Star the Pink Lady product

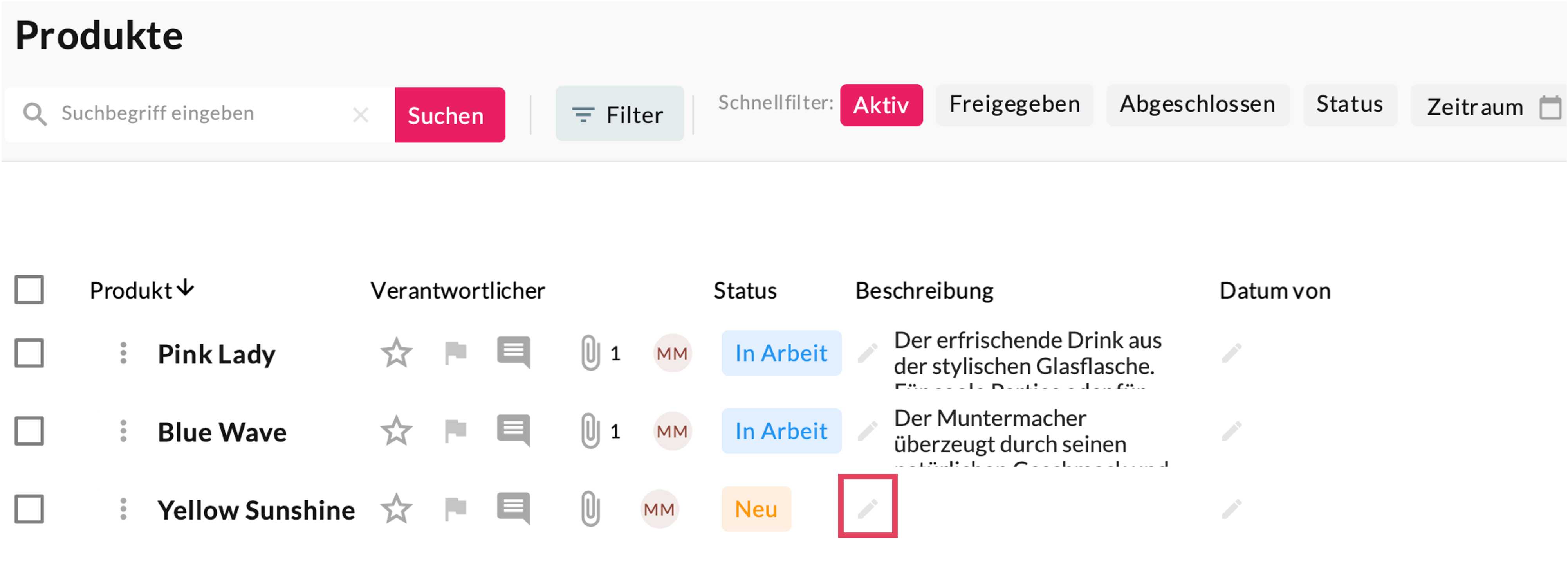point(396,353)
